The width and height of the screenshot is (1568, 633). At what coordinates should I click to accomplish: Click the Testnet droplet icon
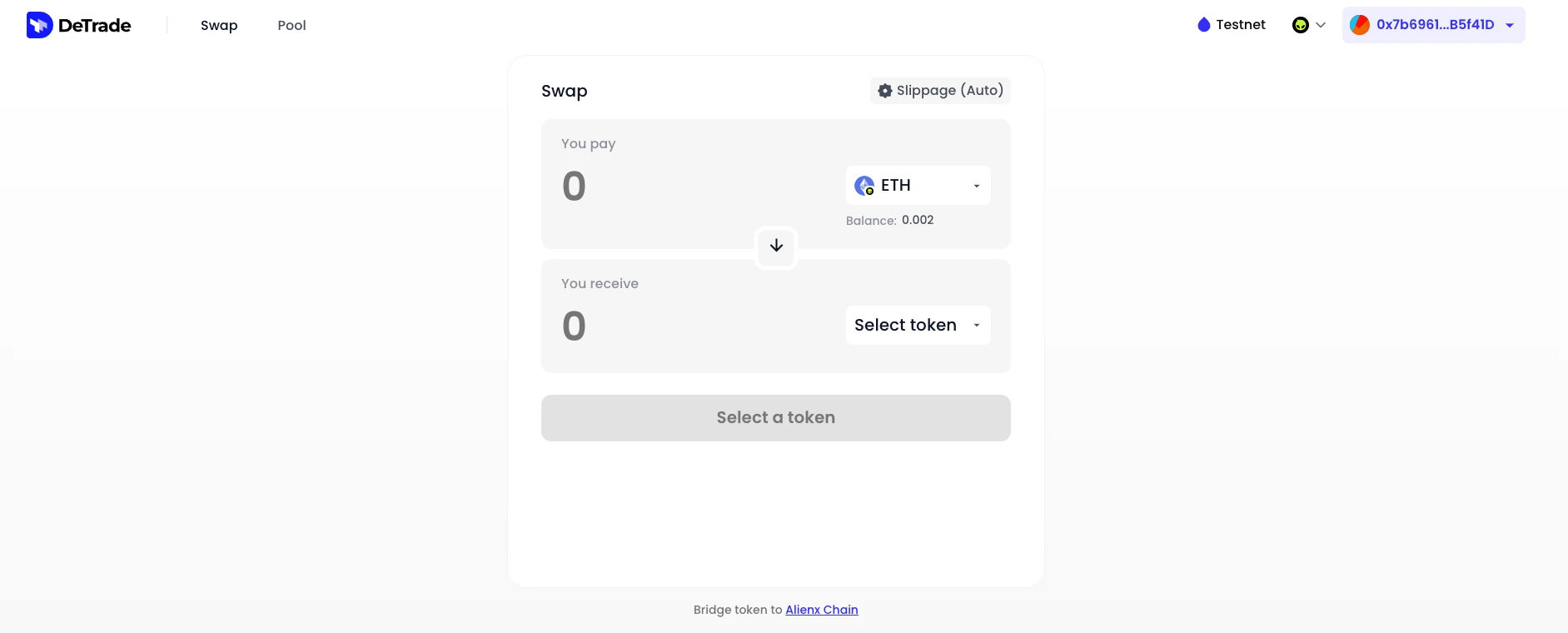point(1203,25)
